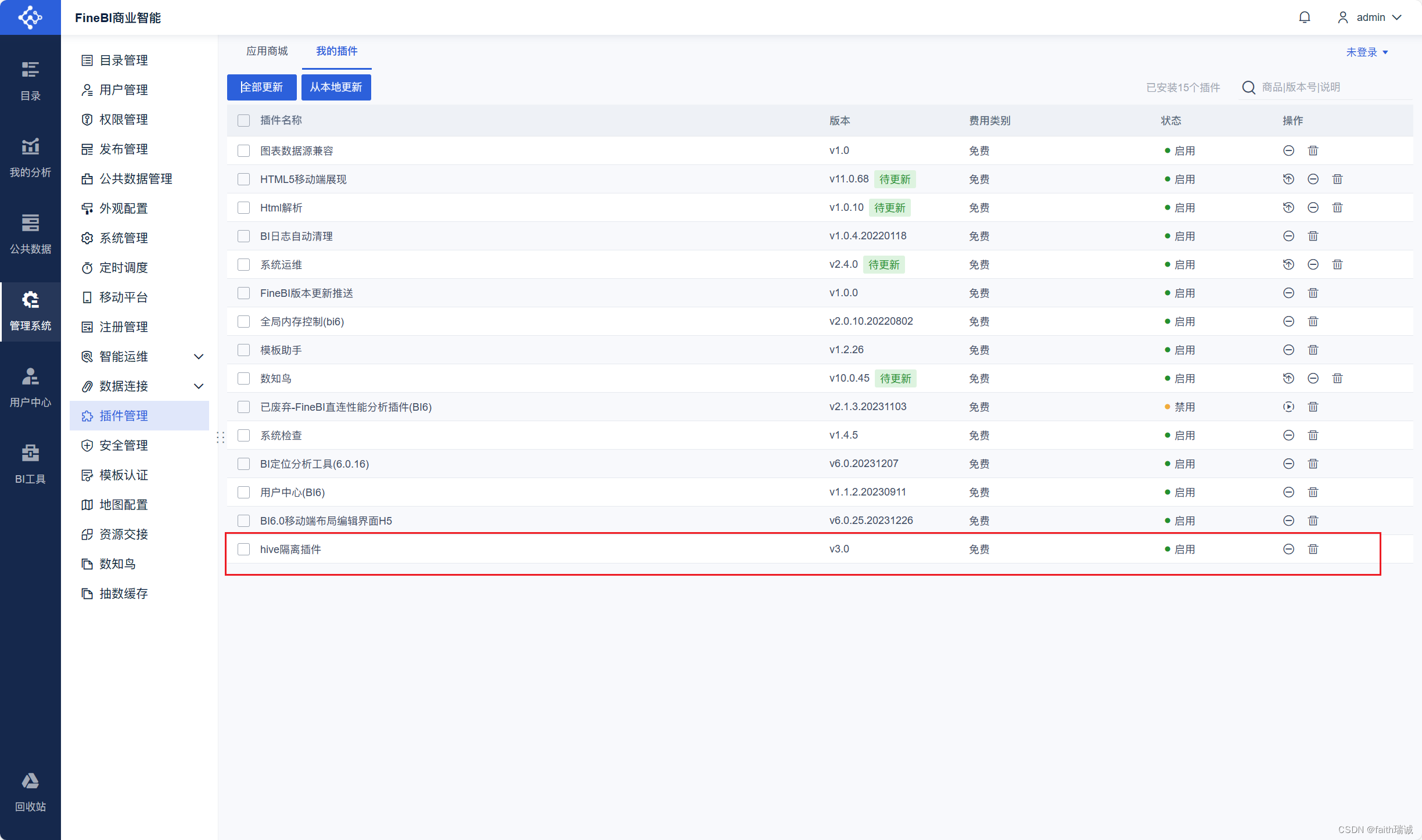Screen dimensions: 1422x840
Task: Select the checkbox for 系统检查 plugin
Action: coord(243,435)
